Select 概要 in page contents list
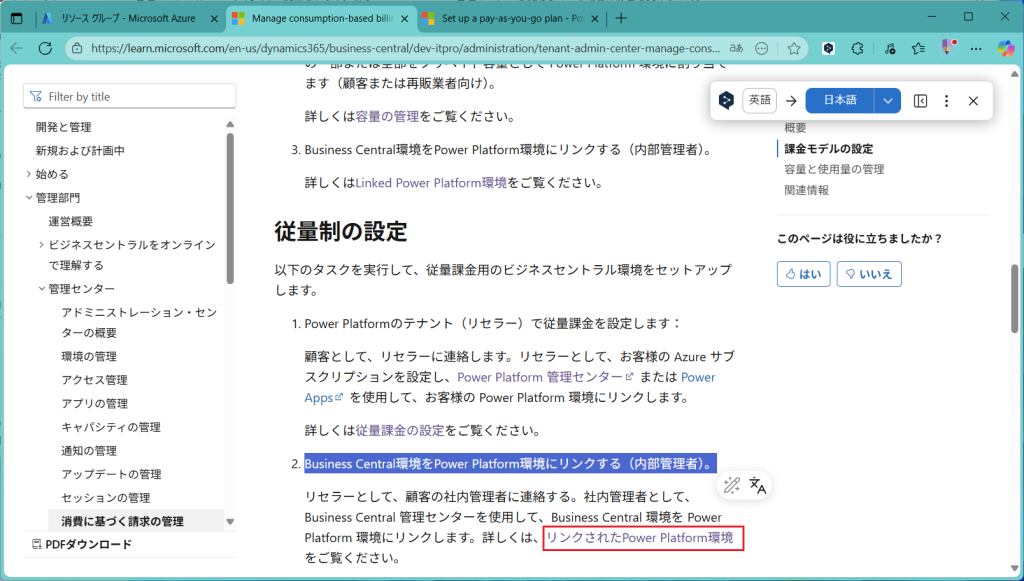The width and height of the screenshot is (1024, 581). [x=795, y=127]
